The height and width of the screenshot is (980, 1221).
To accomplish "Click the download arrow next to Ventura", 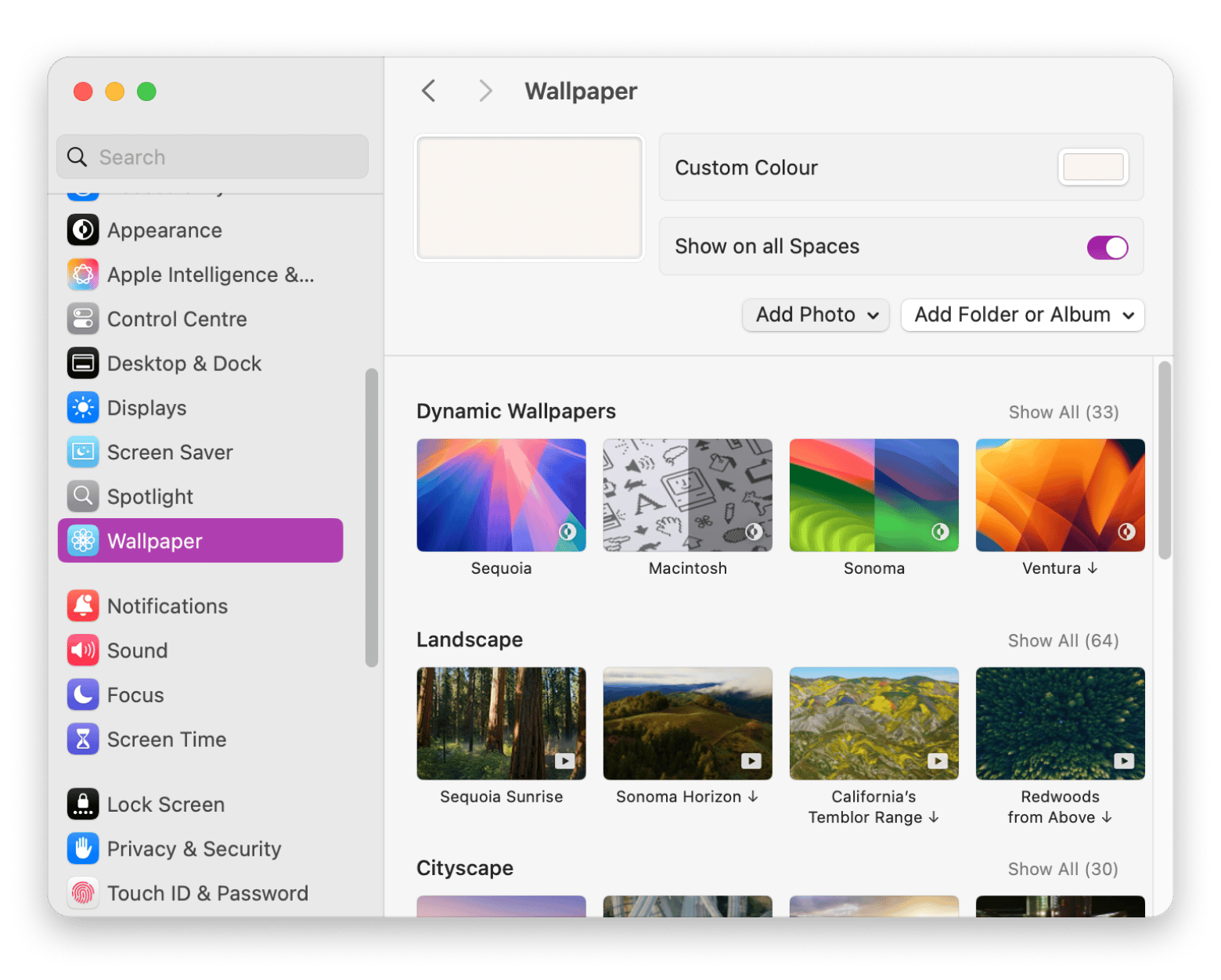I will pyautogui.click(x=1093, y=568).
